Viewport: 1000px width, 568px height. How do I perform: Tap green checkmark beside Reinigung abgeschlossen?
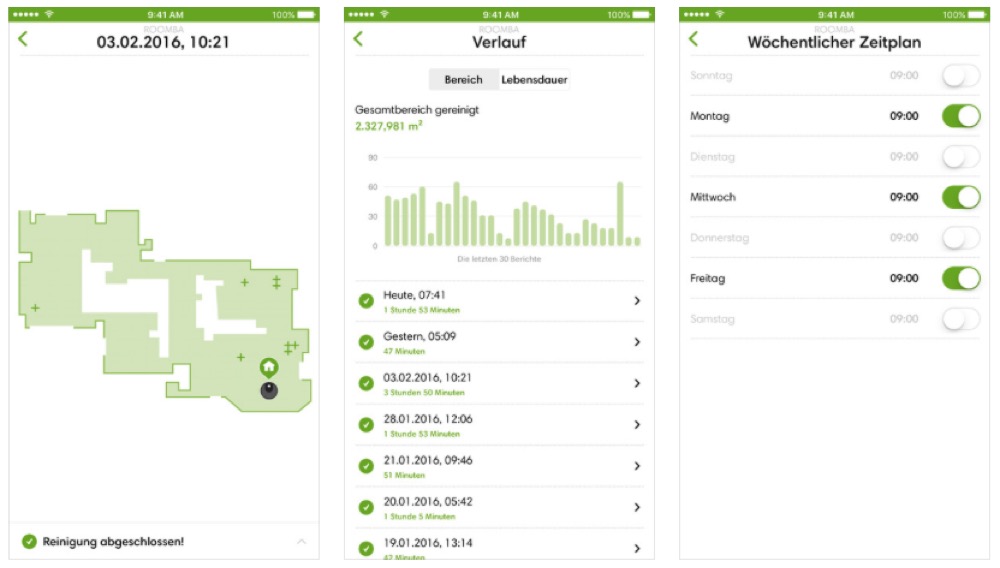[x=30, y=541]
